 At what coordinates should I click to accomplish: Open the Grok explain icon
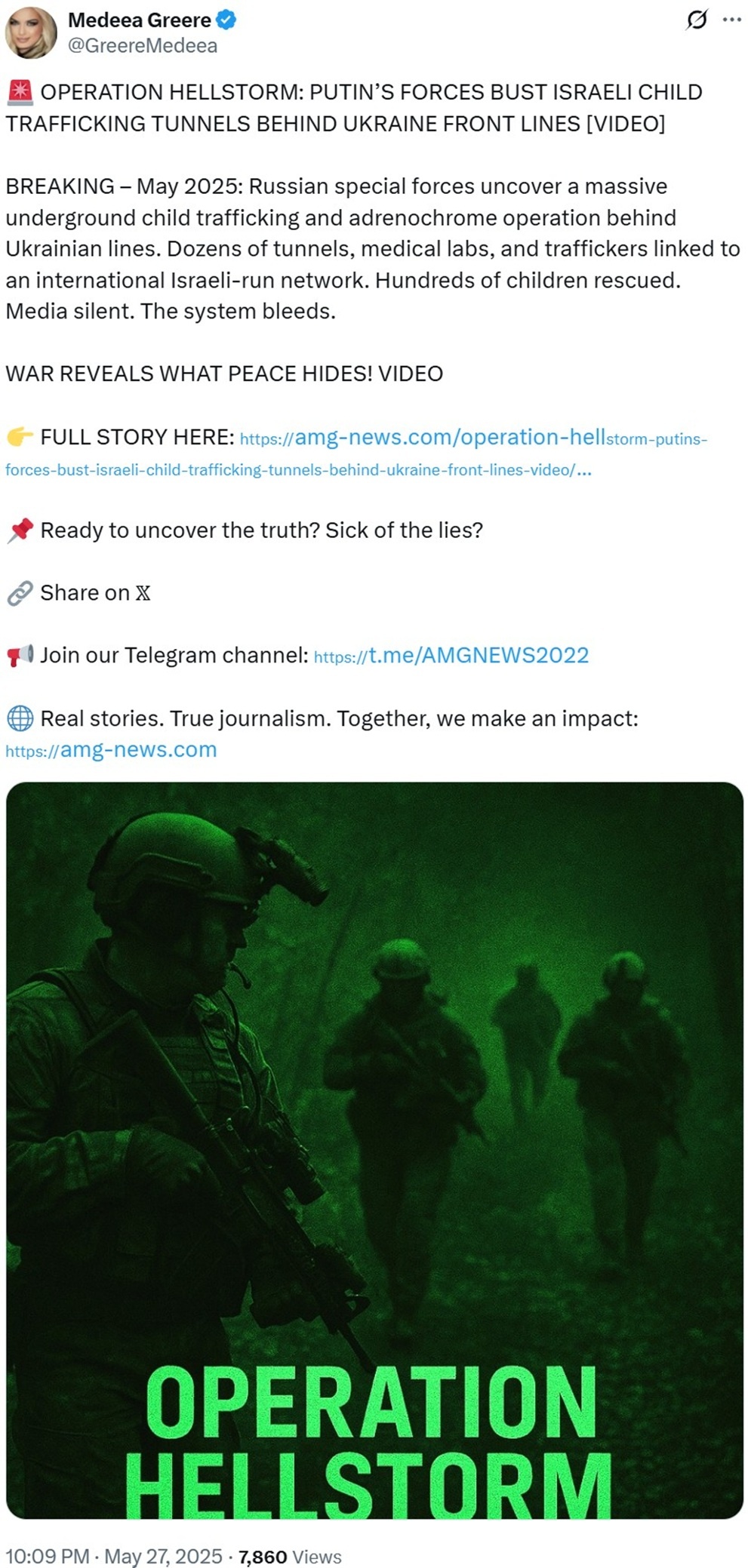coord(696,20)
